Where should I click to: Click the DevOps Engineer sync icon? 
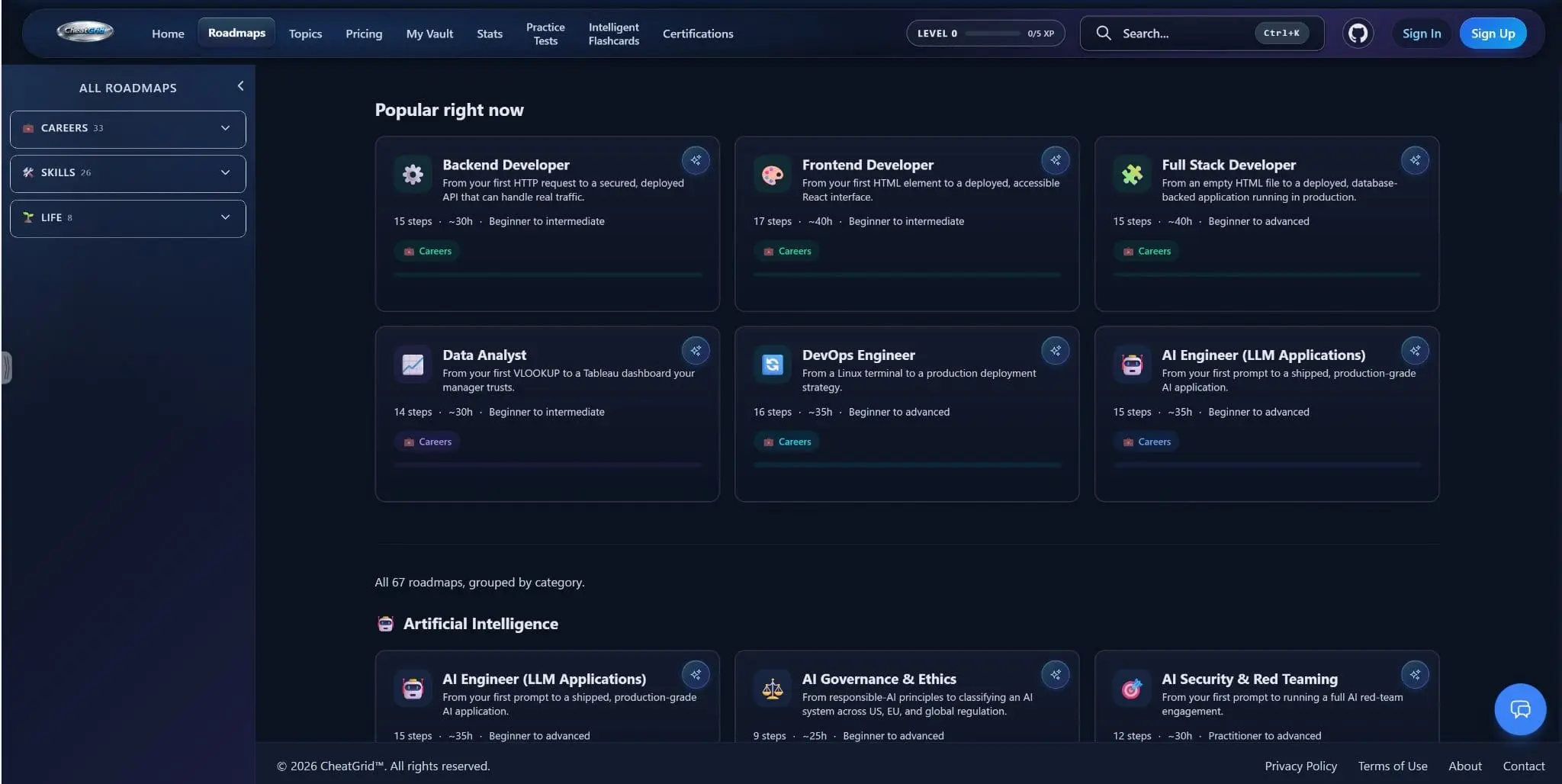[772, 365]
